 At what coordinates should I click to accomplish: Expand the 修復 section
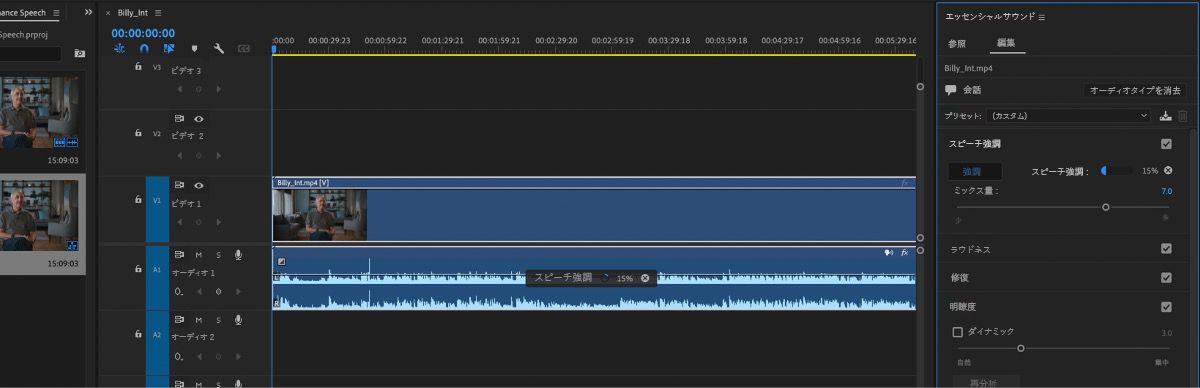tap(959, 277)
